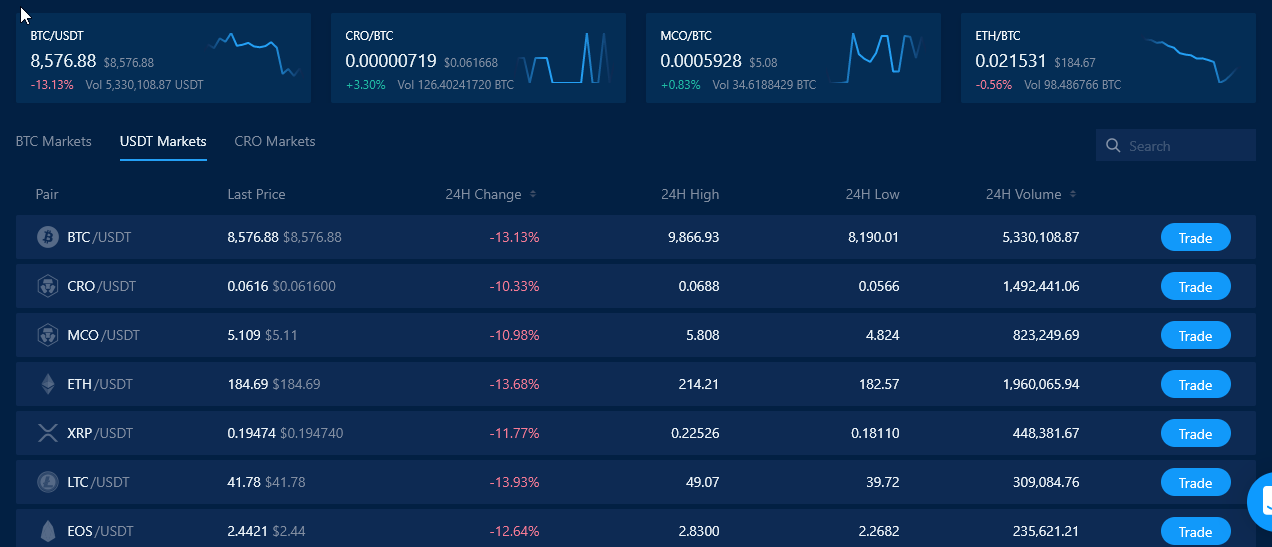Click the -10.98% change value

click(x=514, y=335)
